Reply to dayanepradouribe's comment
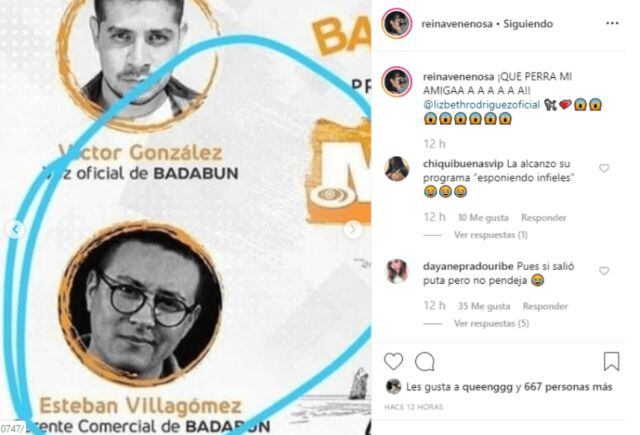Viewport: 640px width, 435px height. point(545,306)
